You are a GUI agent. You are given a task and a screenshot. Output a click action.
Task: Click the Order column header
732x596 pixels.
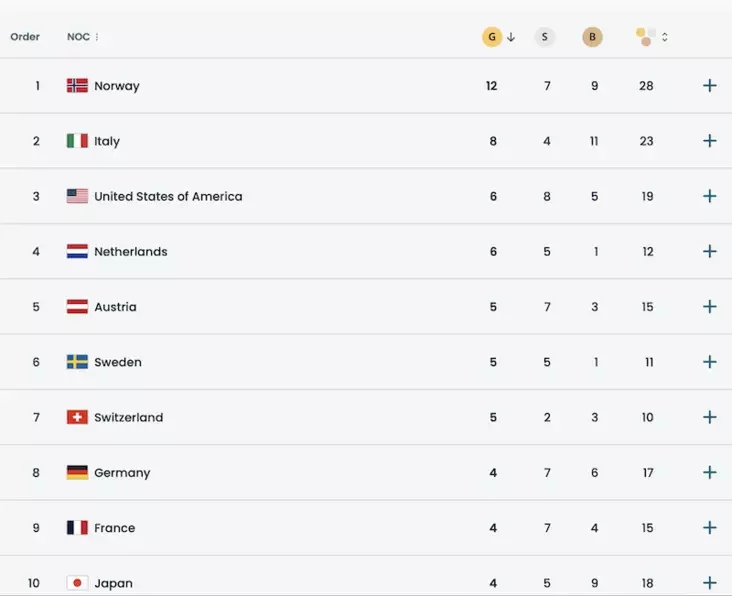coord(25,37)
